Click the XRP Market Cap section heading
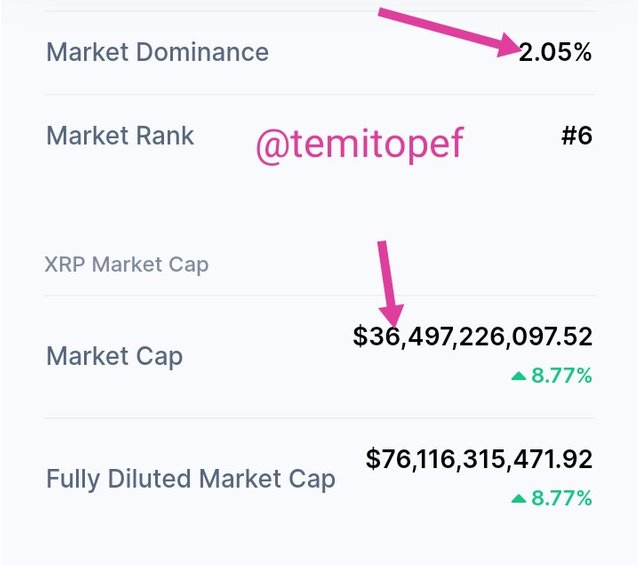640x565 pixels. (x=127, y=265)
